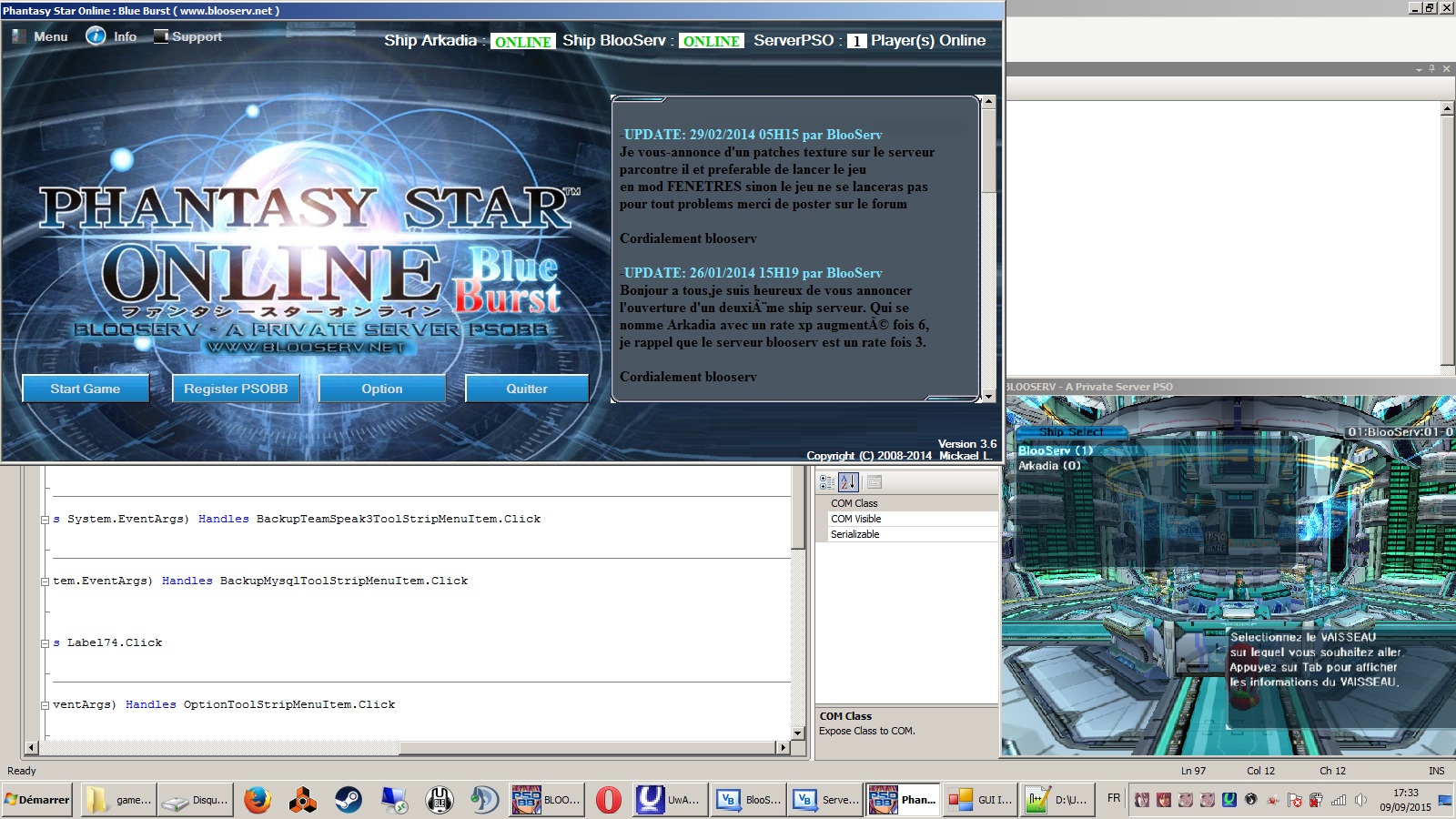Click the Register PSOBB button

pos(236,389)
